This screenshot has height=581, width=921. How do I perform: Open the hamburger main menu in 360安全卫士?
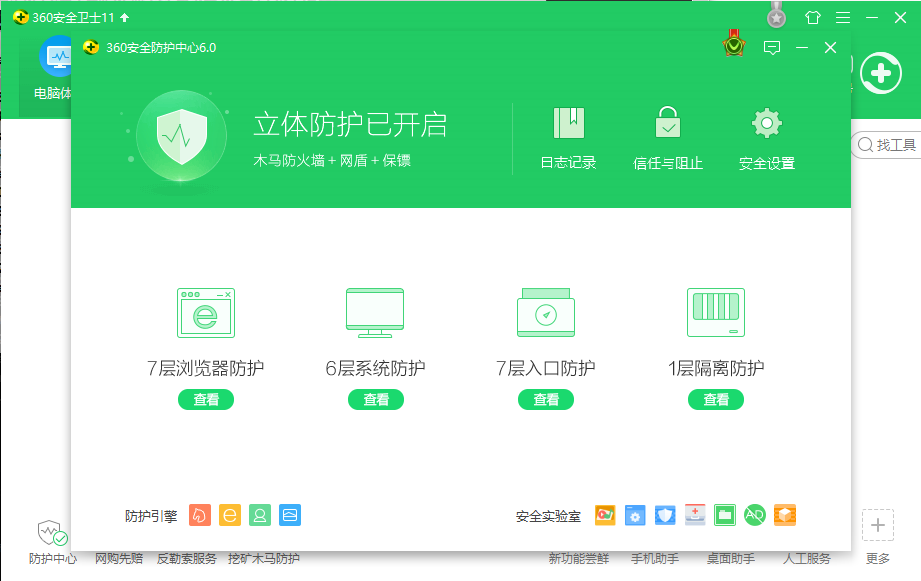point(843,18)
